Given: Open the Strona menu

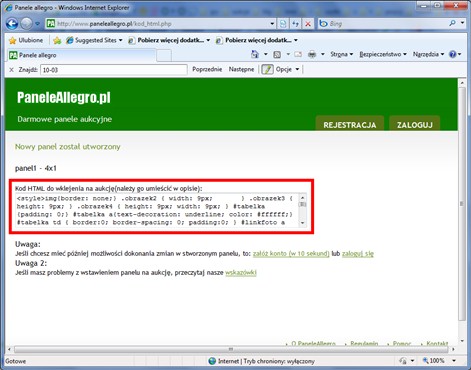Looking at the screenshot, I should [x=341, y=54].
